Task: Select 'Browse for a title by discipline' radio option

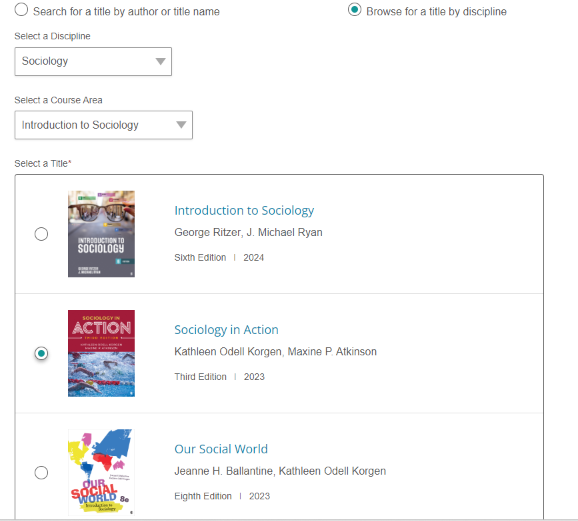Action: tap(354, 10)
